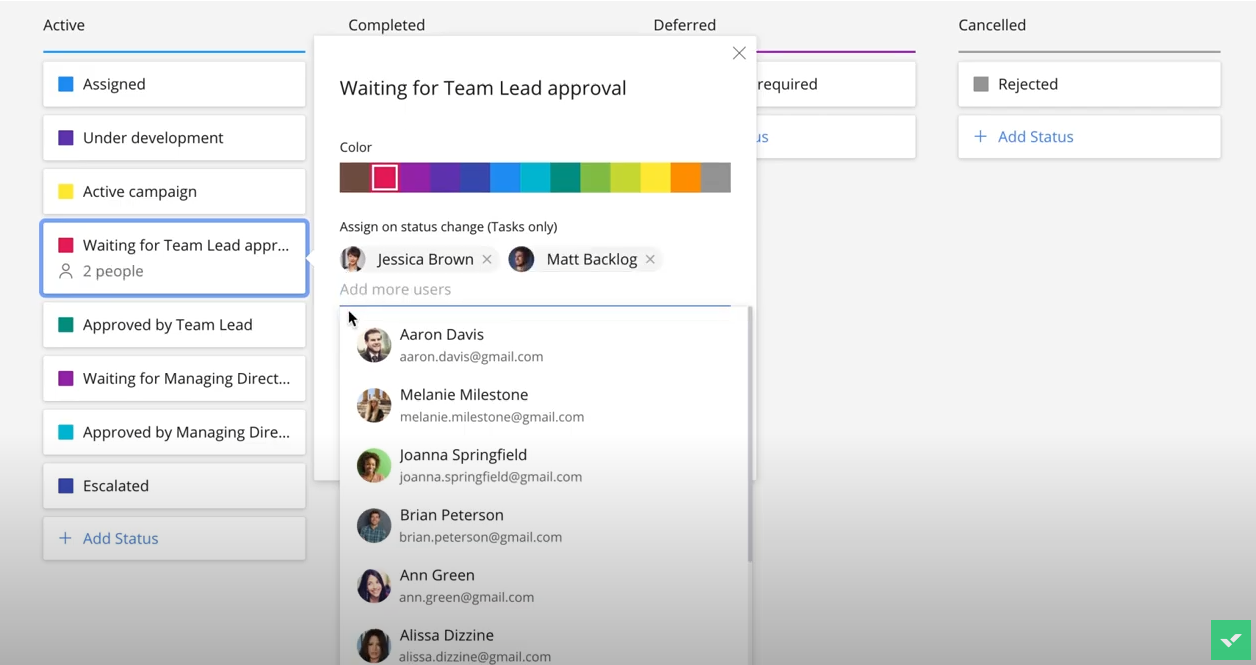Click the gray square beside Rejected

[981, 84]
